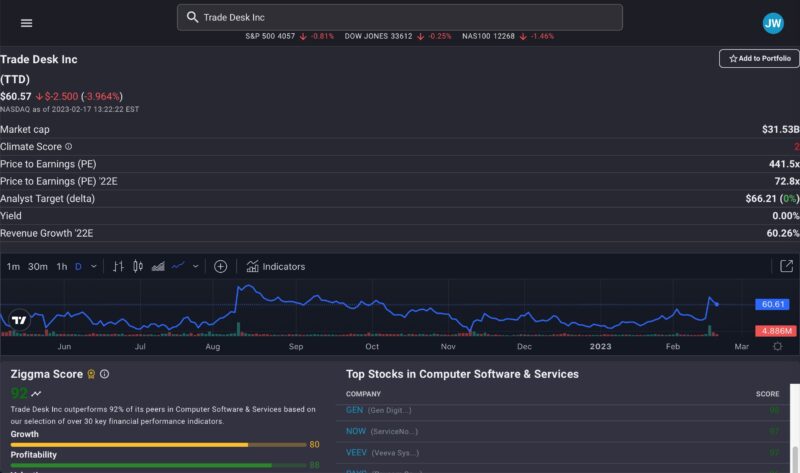Switch to the line chart style
Screen dimensions: 800x473
[x=178, y=266]
